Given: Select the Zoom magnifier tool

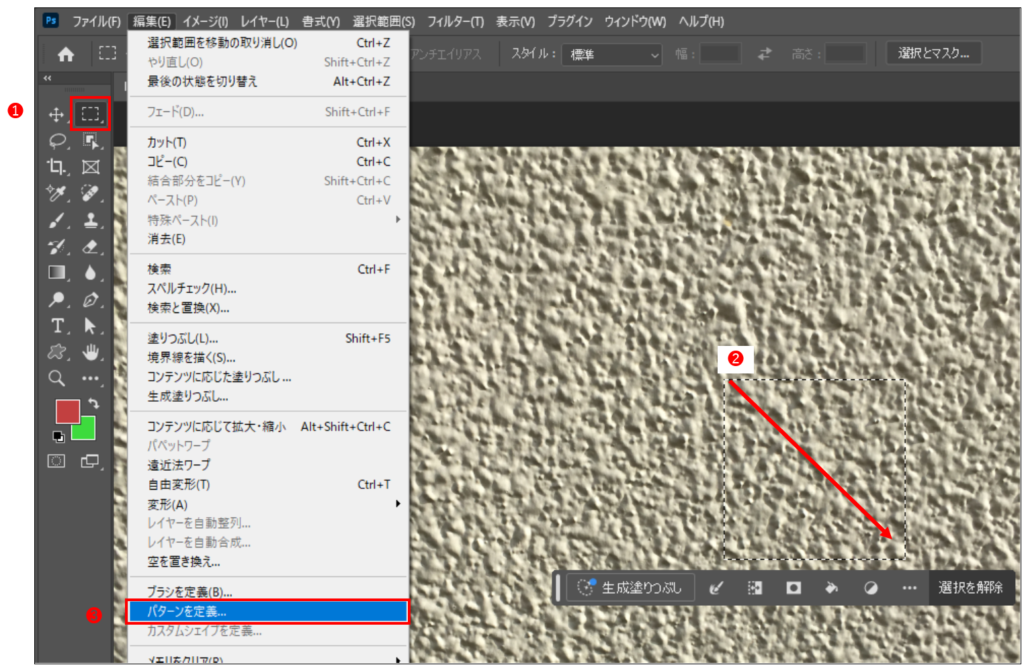Looking at the screenshot, I should 57,378.
